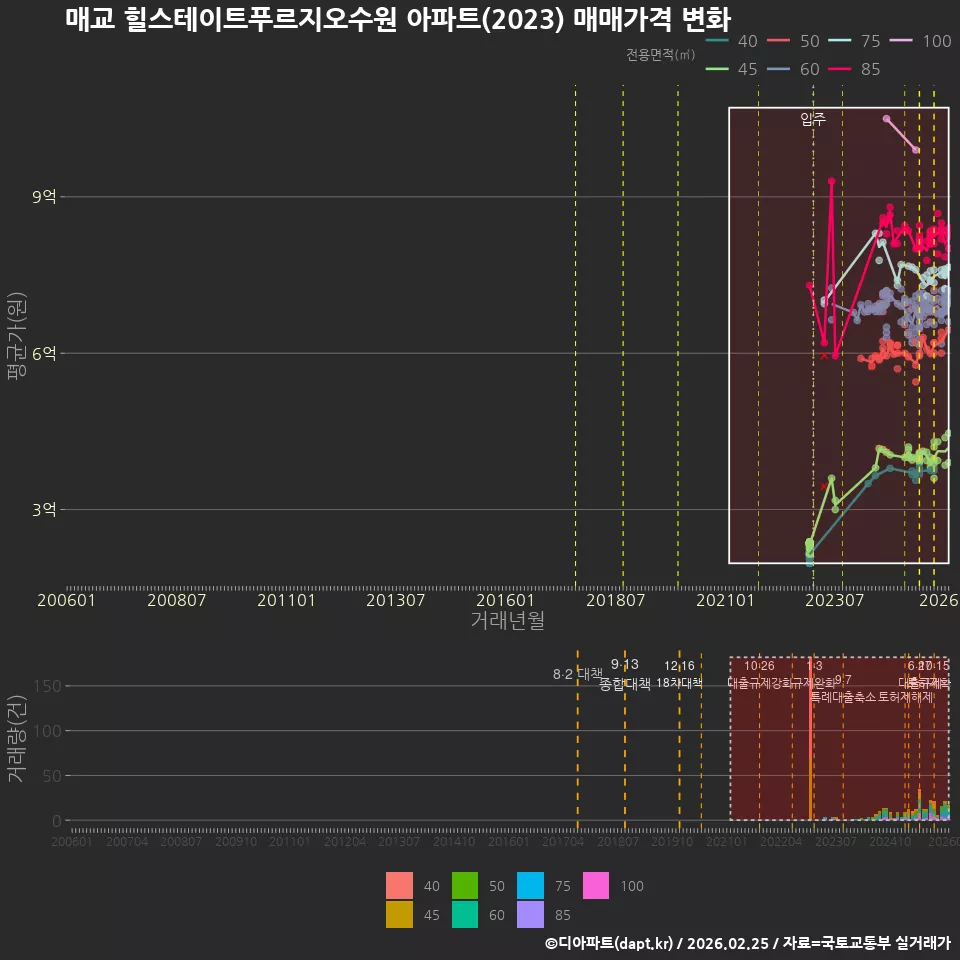Click the 거래년월 x-axis title
This screenshot has width=960, height=960.
pyautogui.click(x=508, y=620)
